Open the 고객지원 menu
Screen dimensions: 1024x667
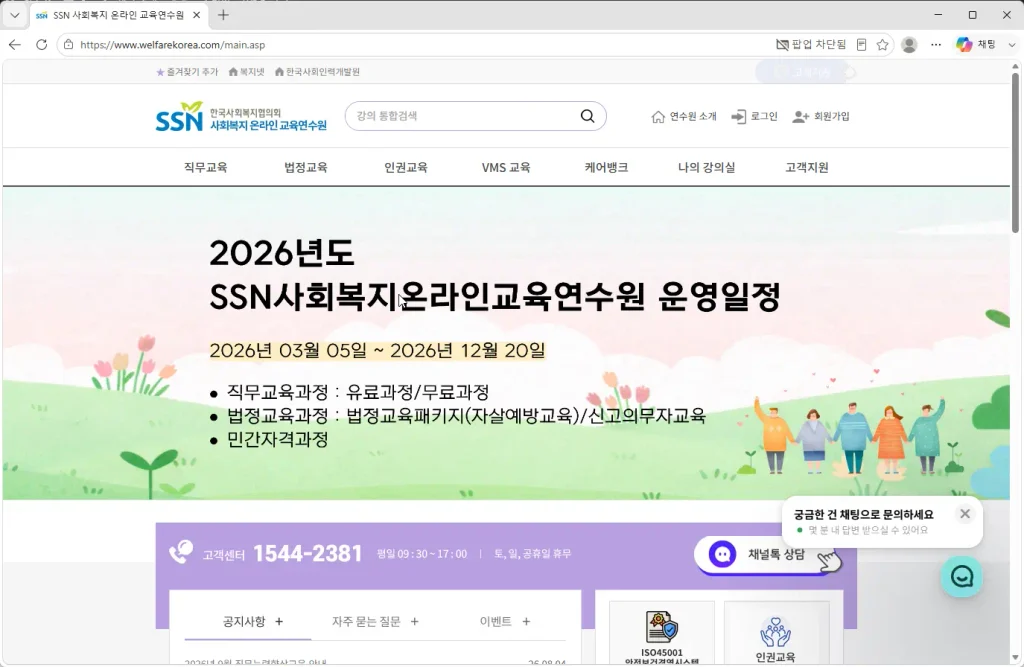(x=807, y=167)
